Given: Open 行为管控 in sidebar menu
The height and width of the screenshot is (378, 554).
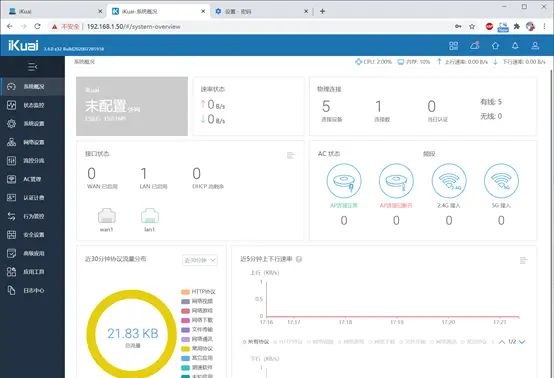Looking at the screenshot, I should click(32, 216).
